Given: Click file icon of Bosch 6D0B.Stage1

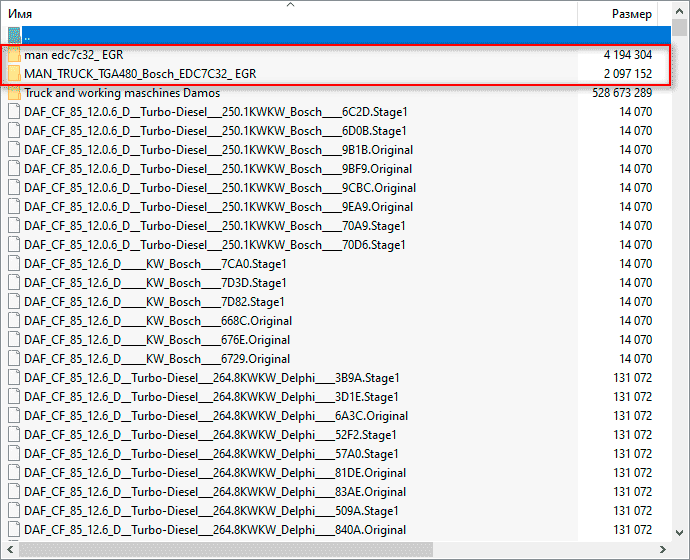Looking at the screenshot, I should tap(14, 131).
